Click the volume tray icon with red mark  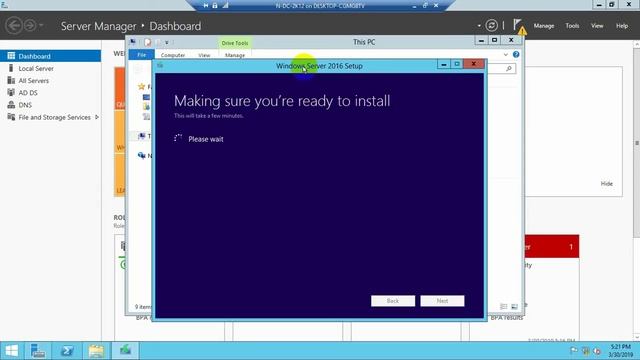[597, 351]
